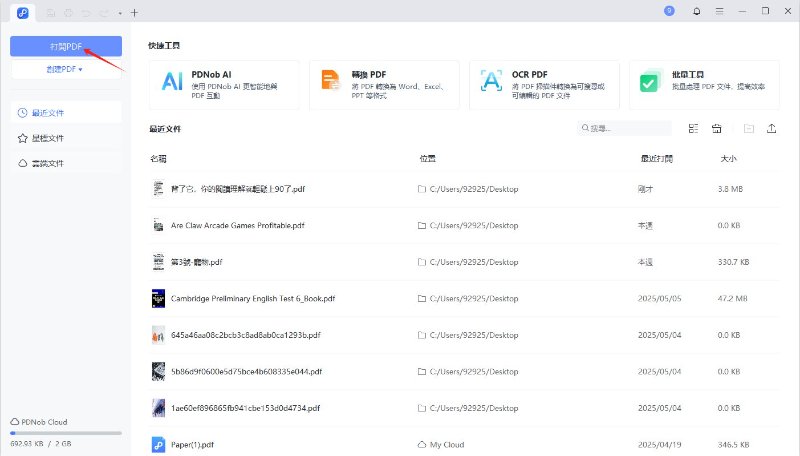800x456 pixels.
Task: Open the Paper(1).pdf file
Action: click(192, 445)
